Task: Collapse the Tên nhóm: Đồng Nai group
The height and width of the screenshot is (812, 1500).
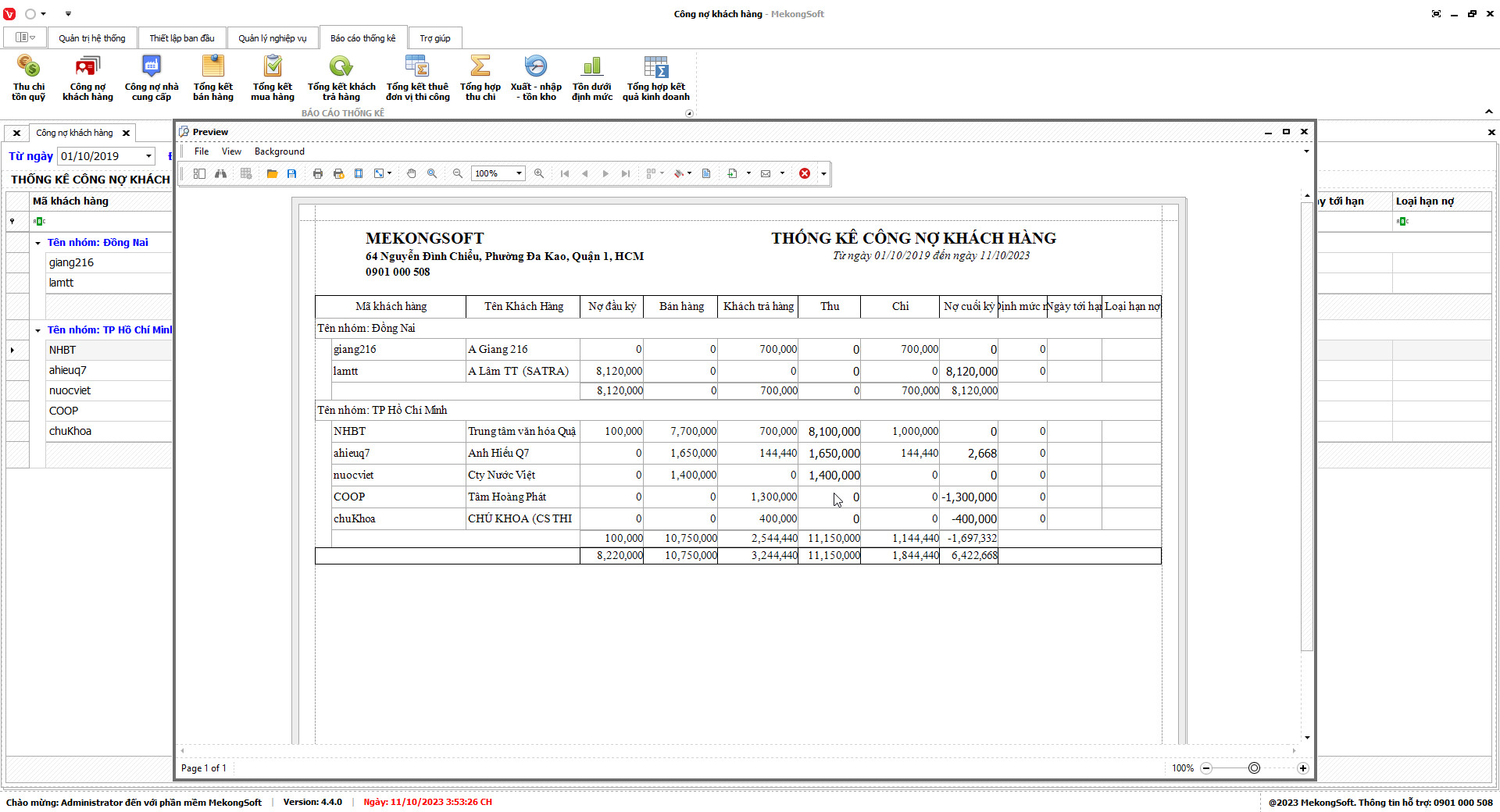Action: click(37, 243)
